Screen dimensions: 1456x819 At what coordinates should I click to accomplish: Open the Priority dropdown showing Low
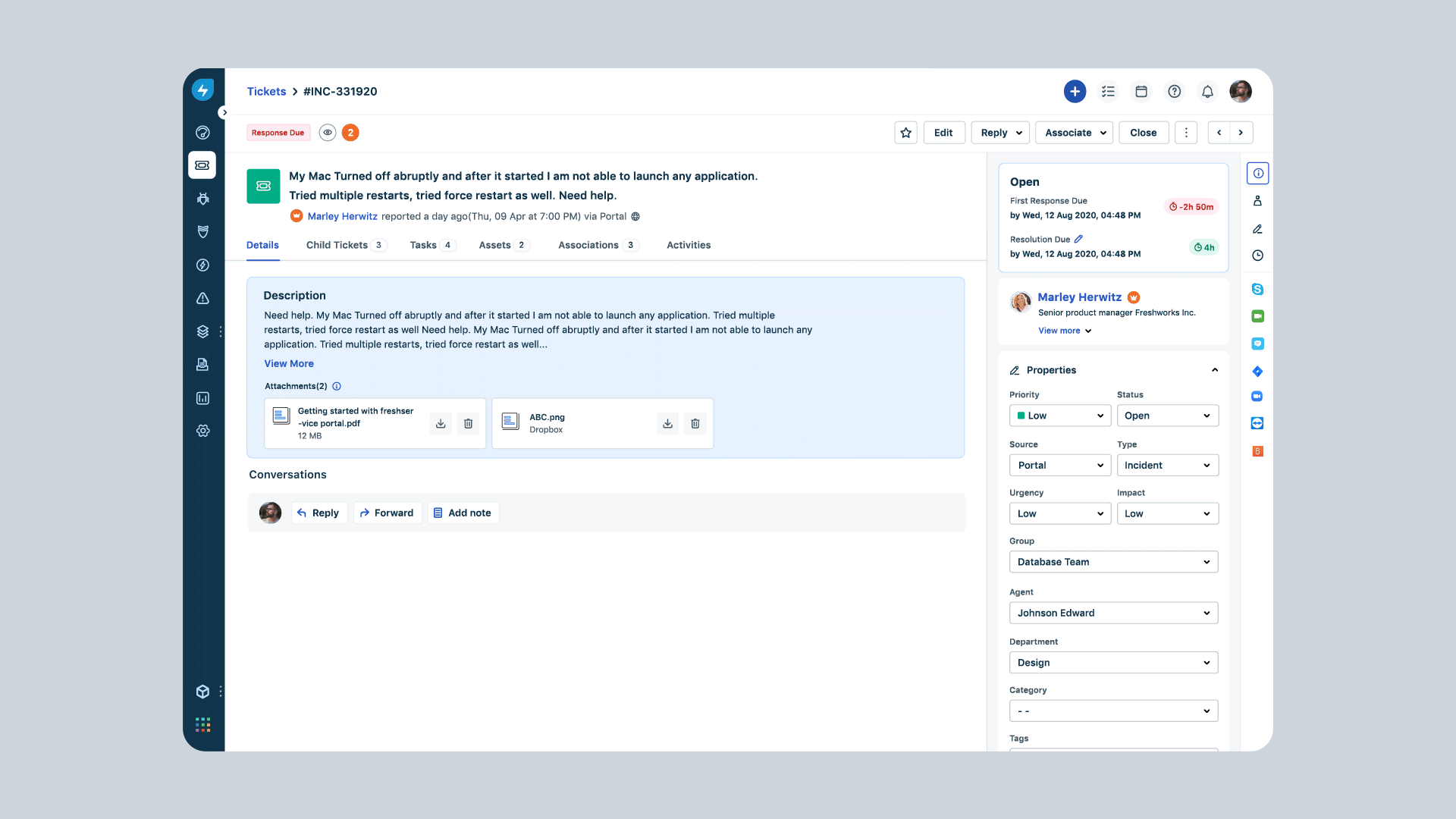1059,416
